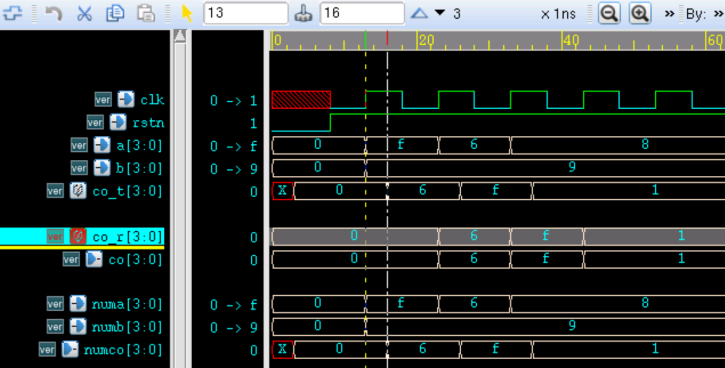The image size is (725, 368).
Task: Click the undo arrow icon in toolbar
Action: [54, 13]
